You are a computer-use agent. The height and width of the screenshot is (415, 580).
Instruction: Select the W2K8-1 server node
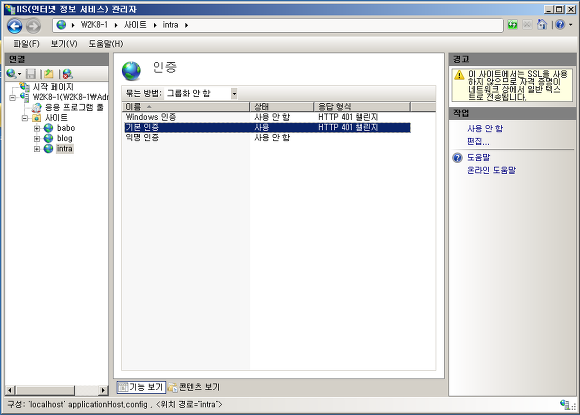coord(70,97)
